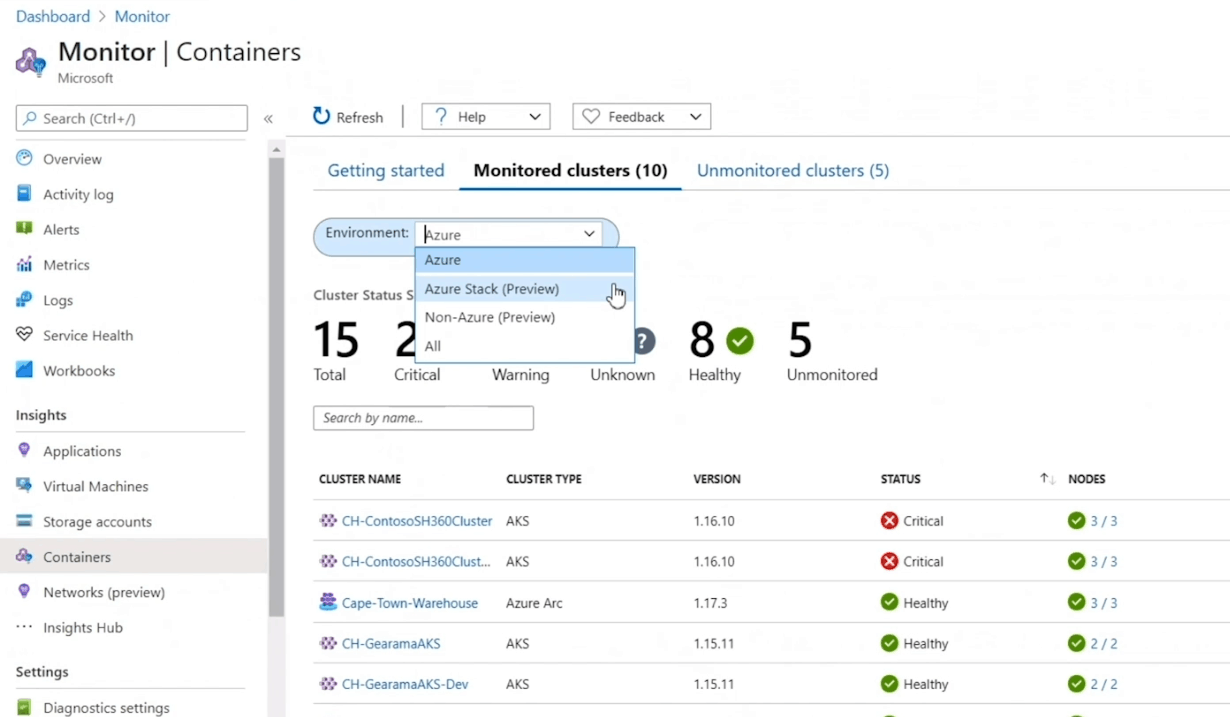
Task: Click the Search by name field
Action: 423,418
